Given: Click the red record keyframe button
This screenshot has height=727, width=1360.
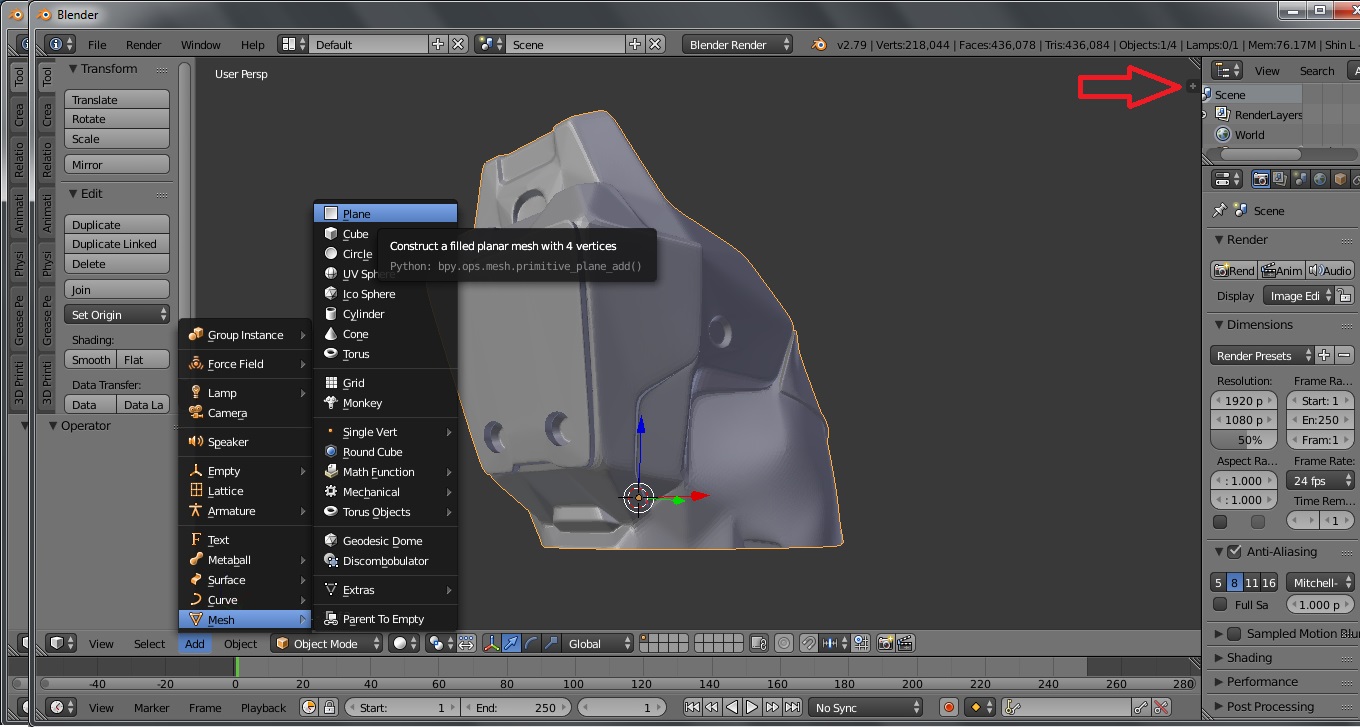Looking at the screenshot, I should click(x=949, y=708).
